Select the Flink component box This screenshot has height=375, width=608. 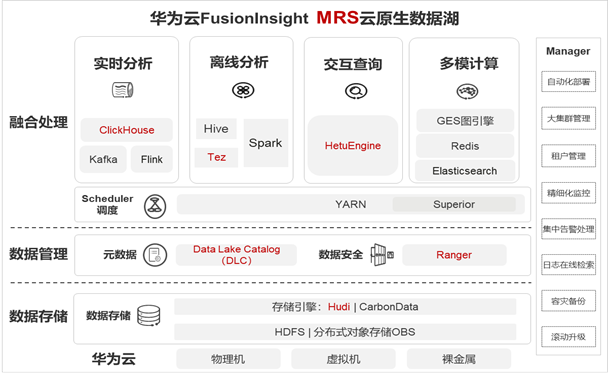tap(152, 159)
